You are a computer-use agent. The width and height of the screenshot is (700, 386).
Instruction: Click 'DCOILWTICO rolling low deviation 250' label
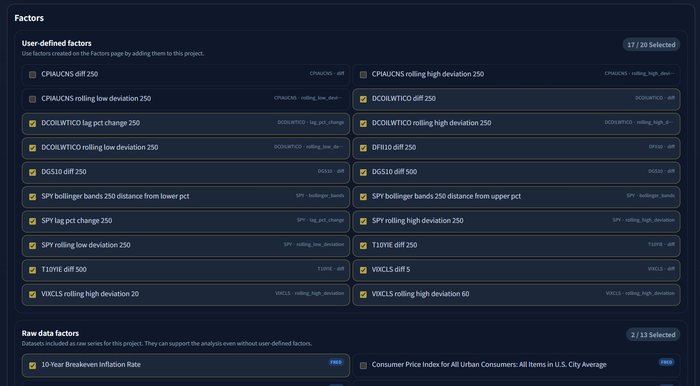(x=100, y=147)
